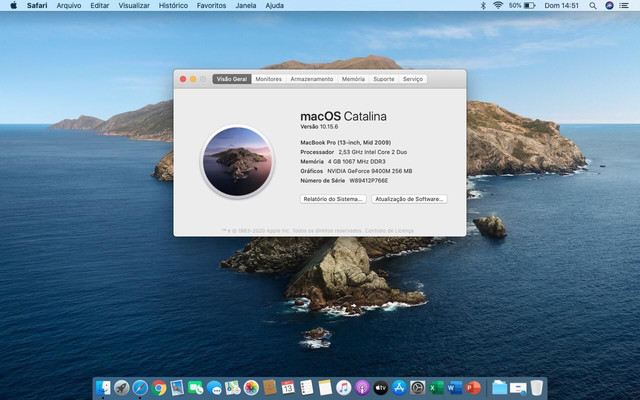Open Google Chrome from the Dock
Screen dimensions: 640x400
pos(159,387)
